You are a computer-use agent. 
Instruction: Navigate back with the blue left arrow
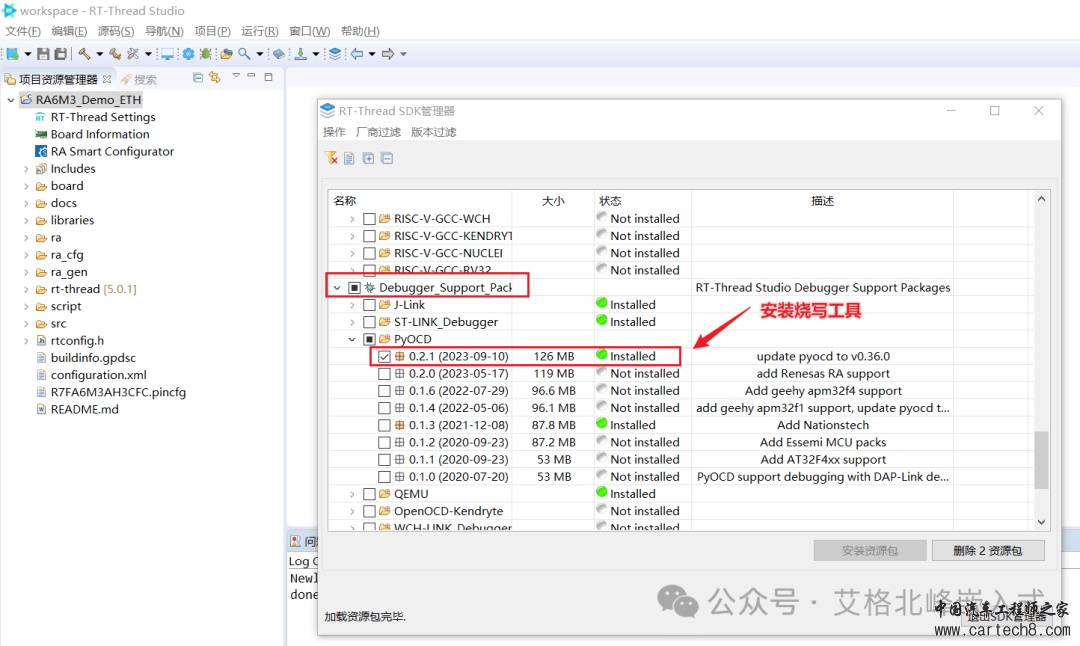pyautogui.click(x=357, y=54)
